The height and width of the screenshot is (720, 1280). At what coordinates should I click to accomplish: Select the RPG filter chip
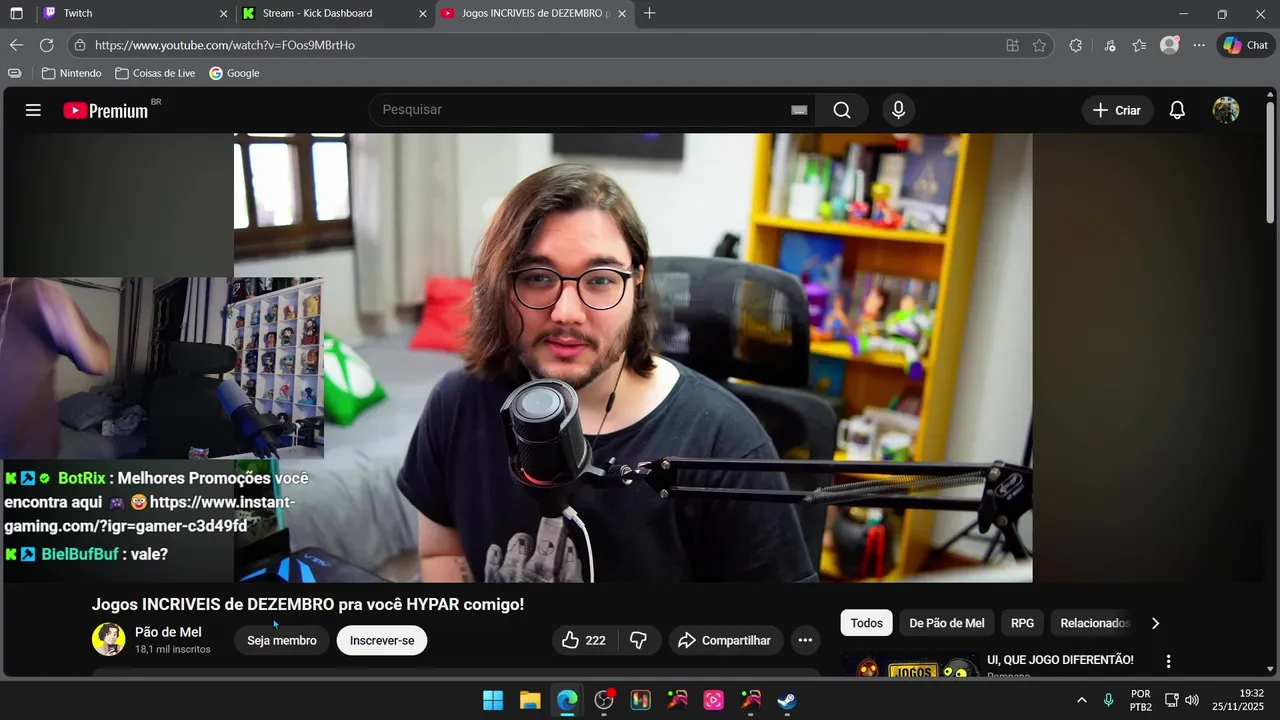(x=1022, y=623)
